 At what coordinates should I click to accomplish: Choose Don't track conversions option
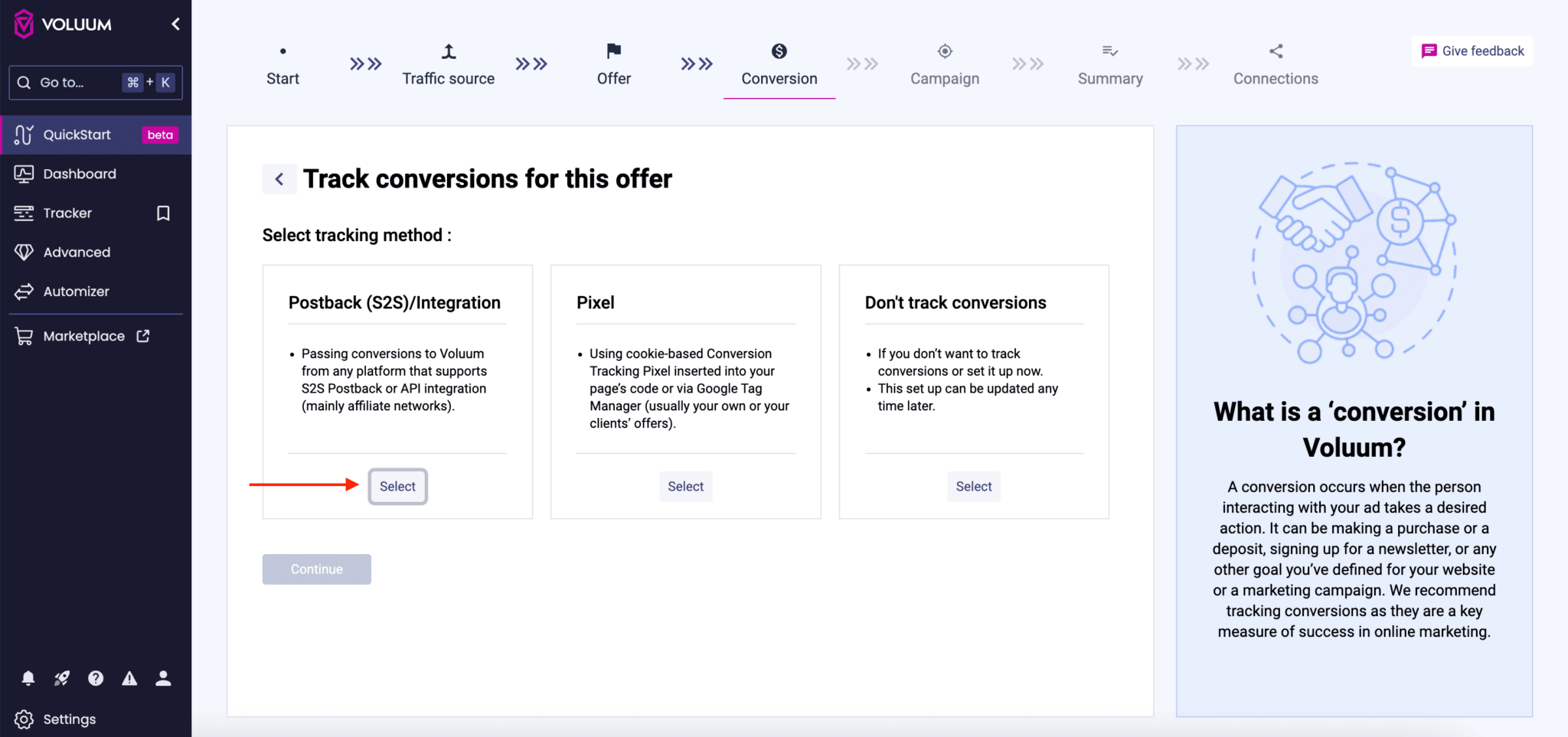click(x=973, y=486)
